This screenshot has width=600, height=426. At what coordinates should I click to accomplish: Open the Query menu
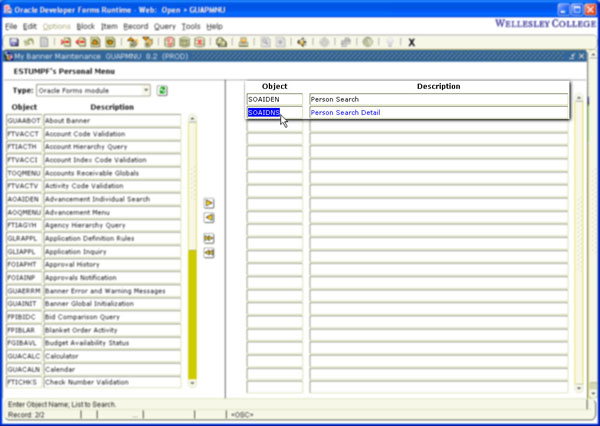pyautogui.click(x=165, y=26)
